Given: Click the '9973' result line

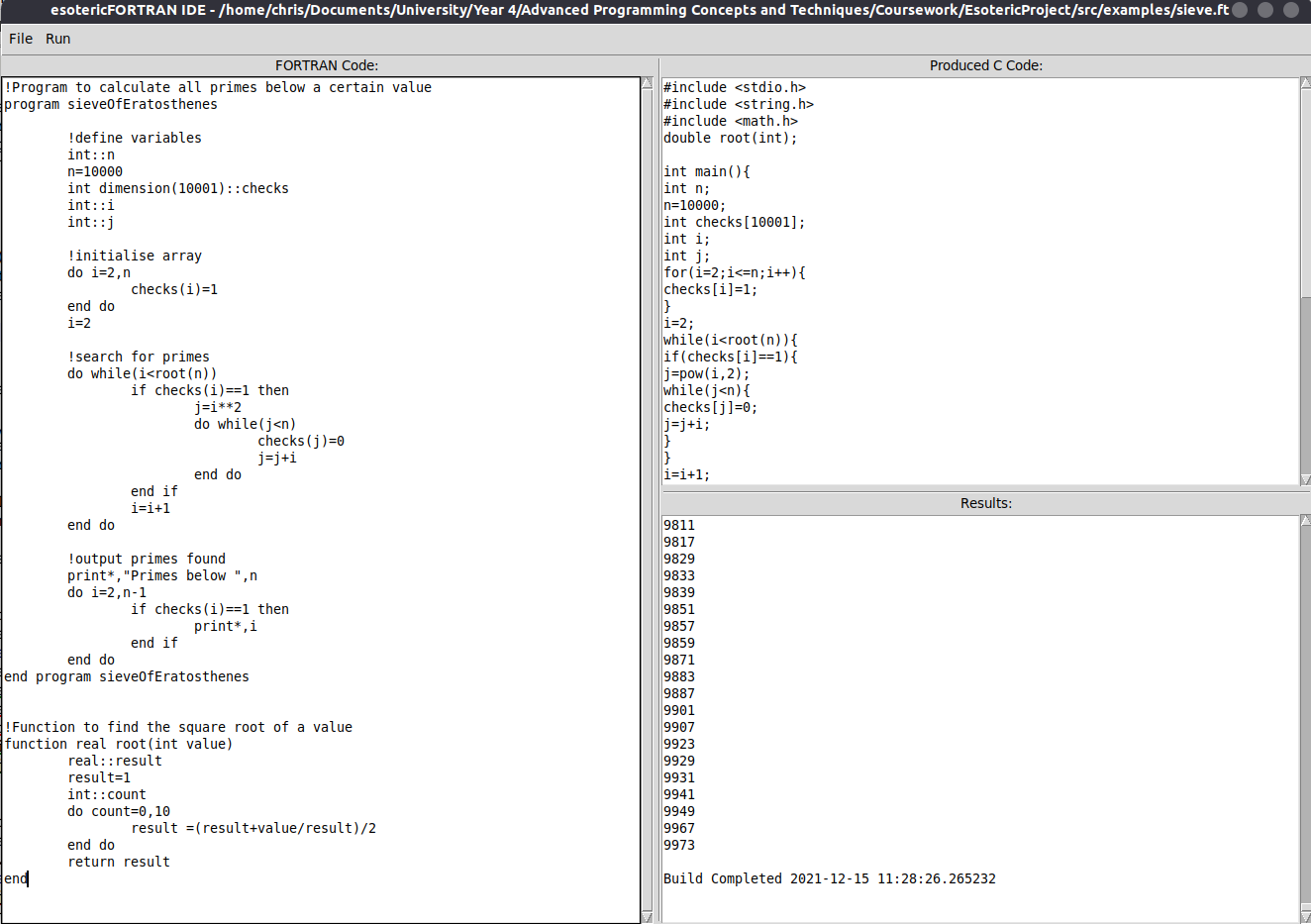Looking at the screenshot, I should (679, 845).
